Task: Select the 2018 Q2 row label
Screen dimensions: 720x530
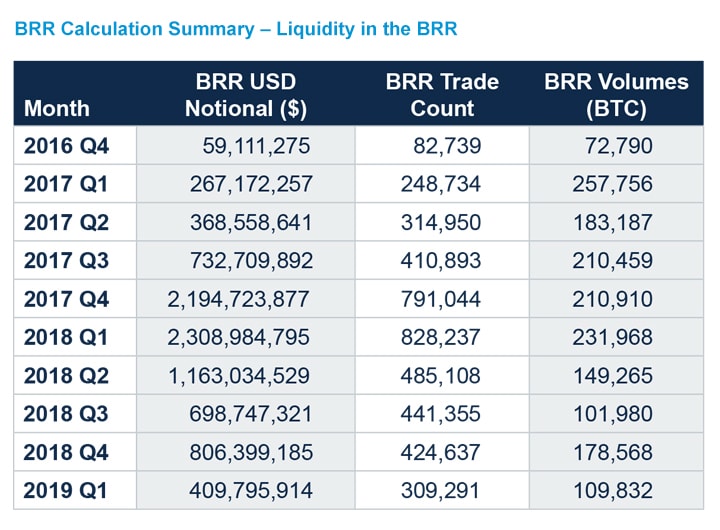Action: pos(66,376)
